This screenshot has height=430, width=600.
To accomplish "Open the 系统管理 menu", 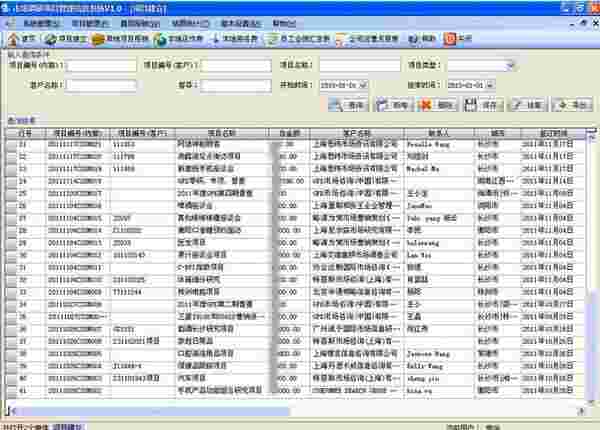I will point(41,24).
